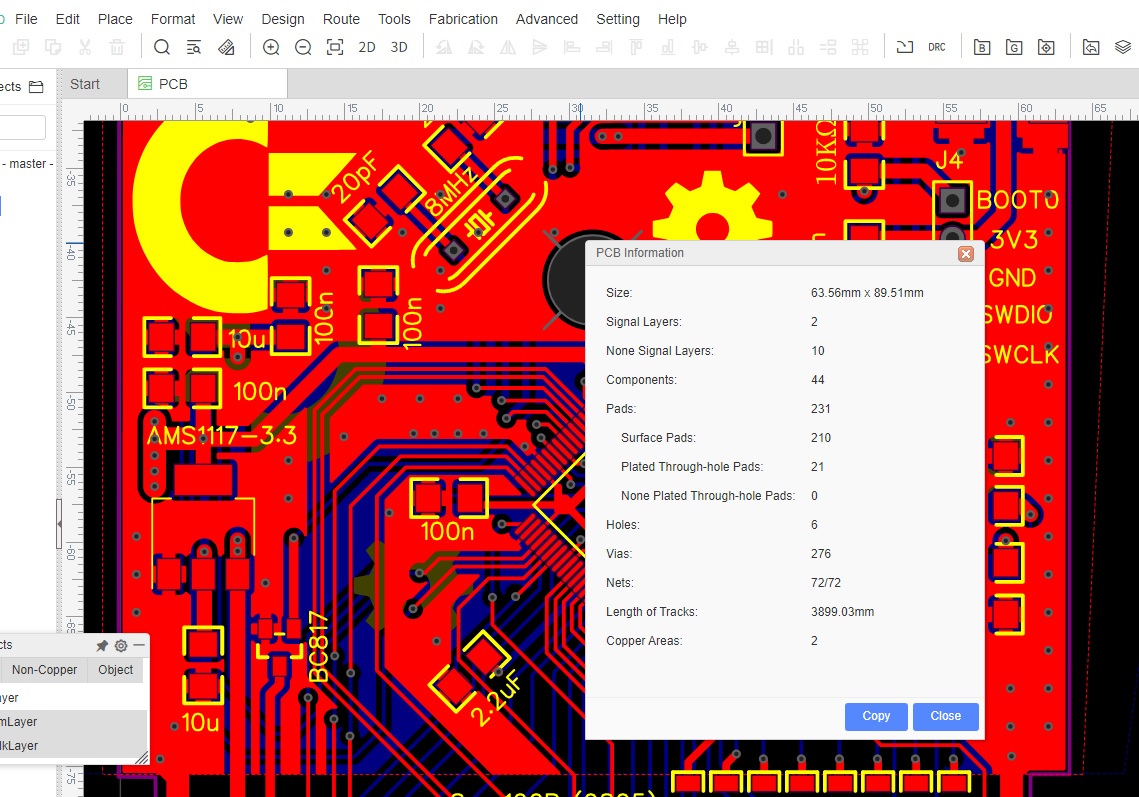1139x797 pixels.
Task: Collapse the Objects panel with the dash
Action: coord(137,645)
